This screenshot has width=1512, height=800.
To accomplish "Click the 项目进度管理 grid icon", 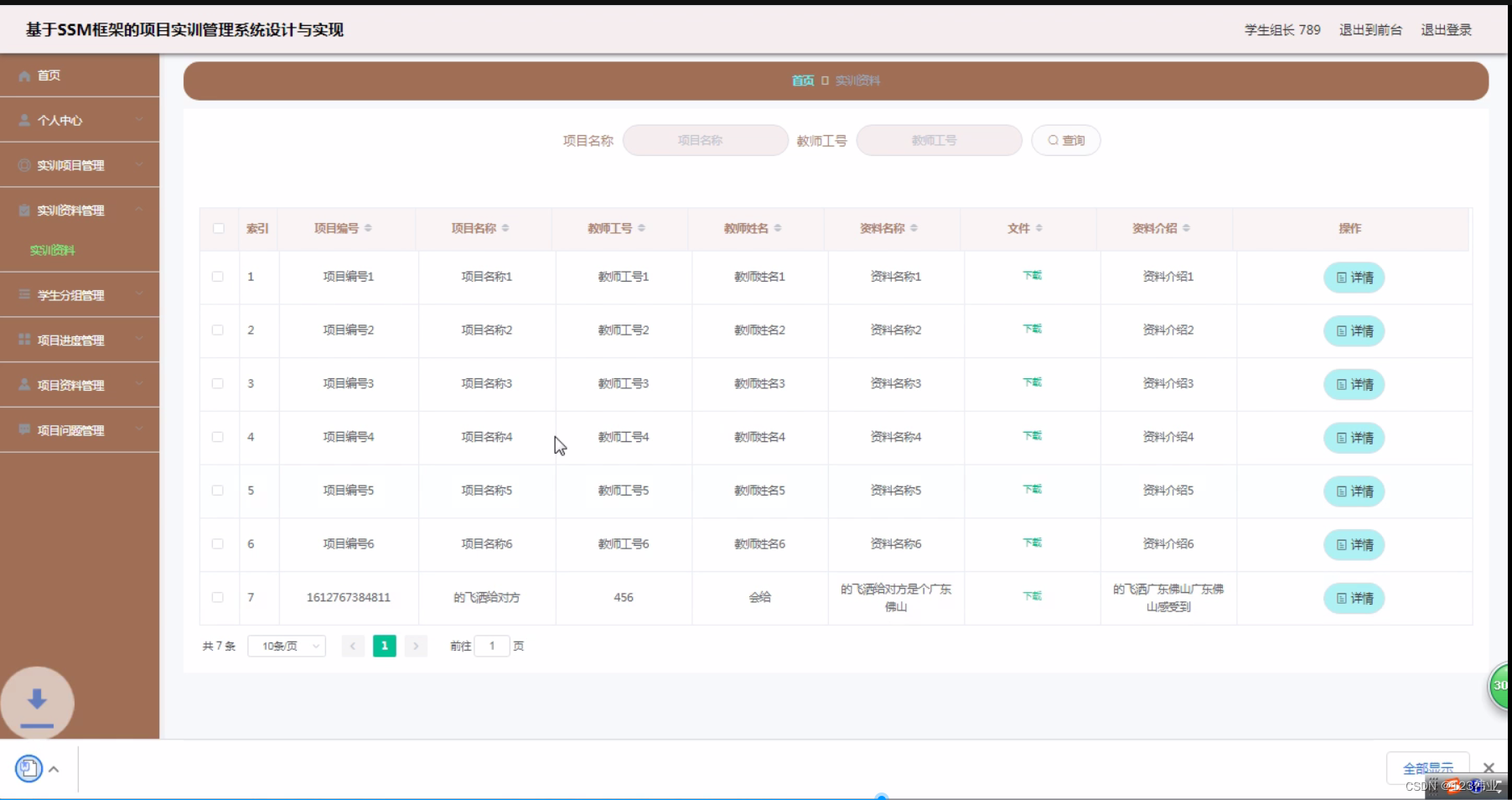I will click(23, 340).
